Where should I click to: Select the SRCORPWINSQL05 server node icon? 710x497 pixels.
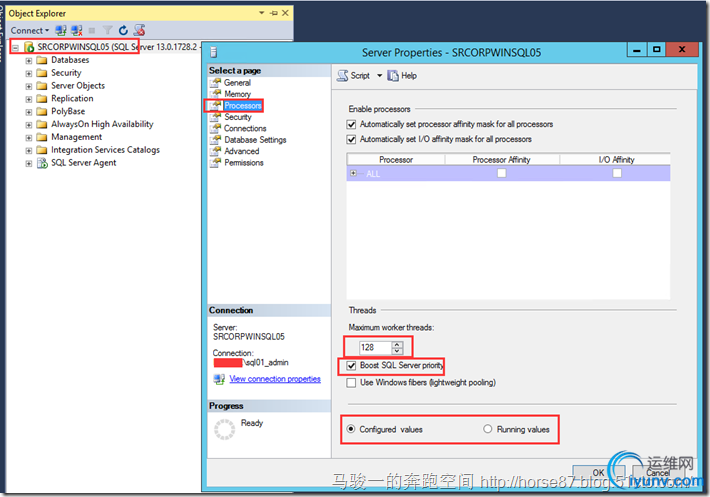29,47
